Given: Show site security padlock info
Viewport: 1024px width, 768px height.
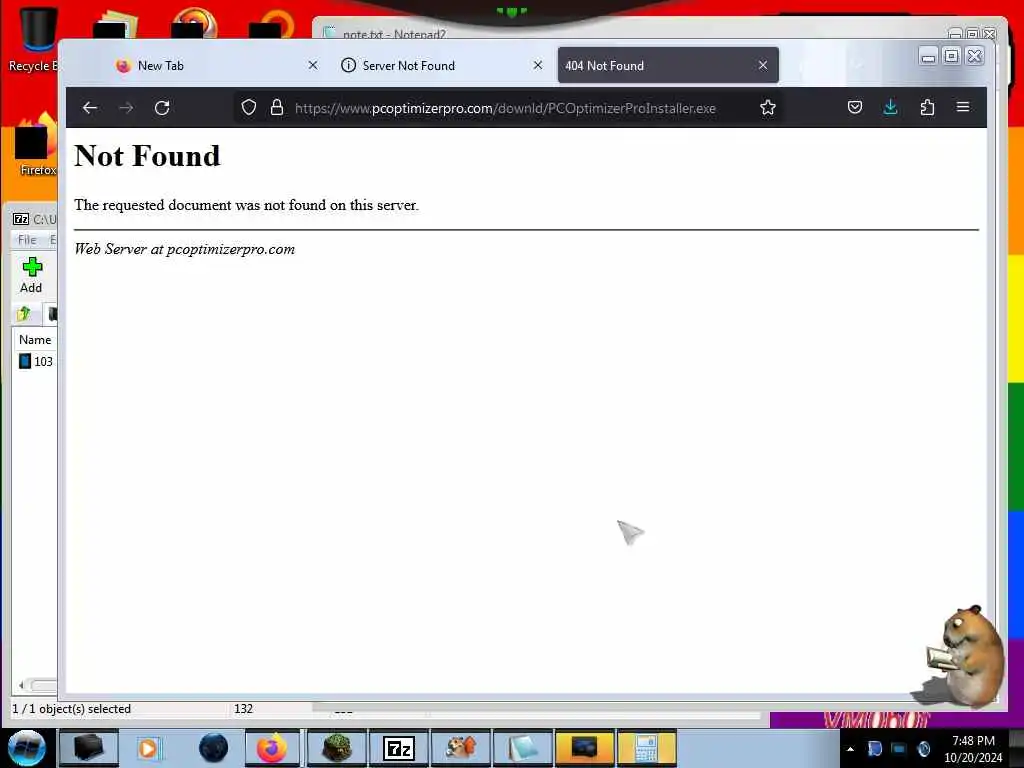Looking at the screenshot, I should [277, 108].
